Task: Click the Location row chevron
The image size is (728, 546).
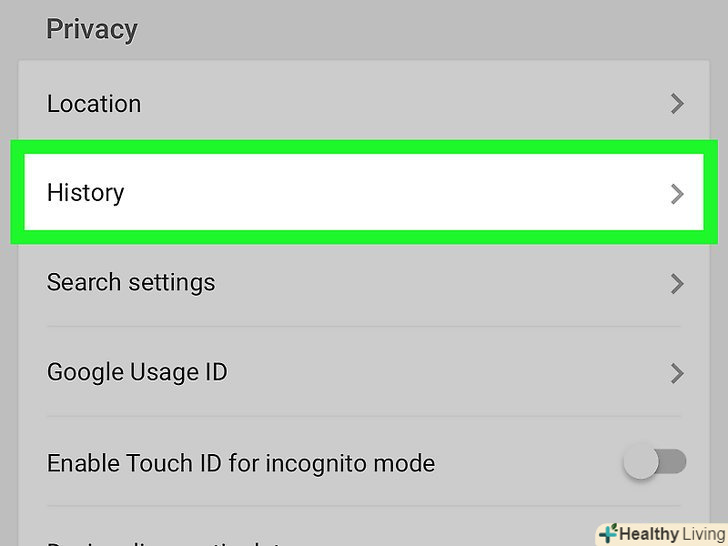Action: pyautogui.click(x=677, y=103)
